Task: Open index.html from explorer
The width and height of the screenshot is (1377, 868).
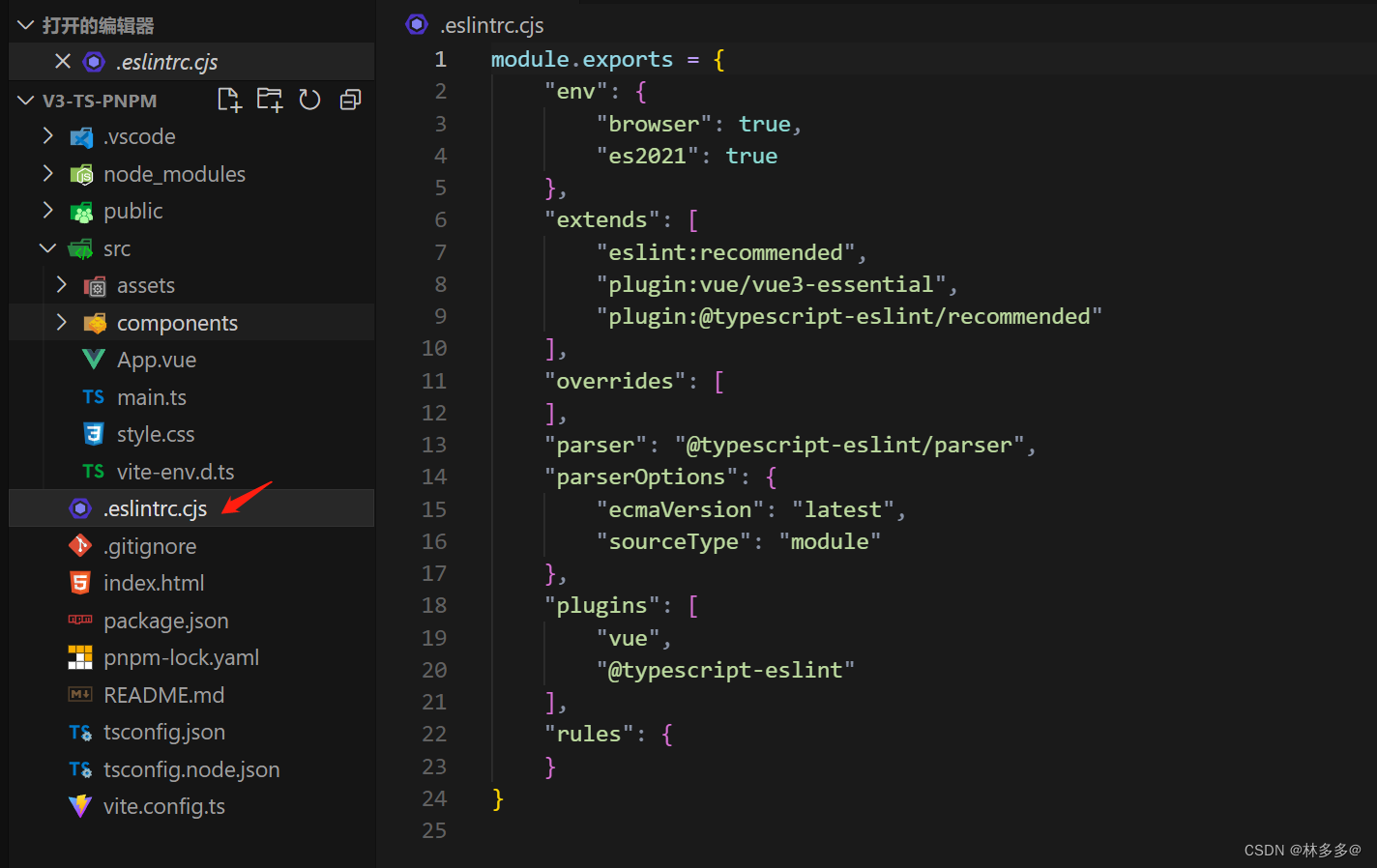Action: (x=154, y=583)
